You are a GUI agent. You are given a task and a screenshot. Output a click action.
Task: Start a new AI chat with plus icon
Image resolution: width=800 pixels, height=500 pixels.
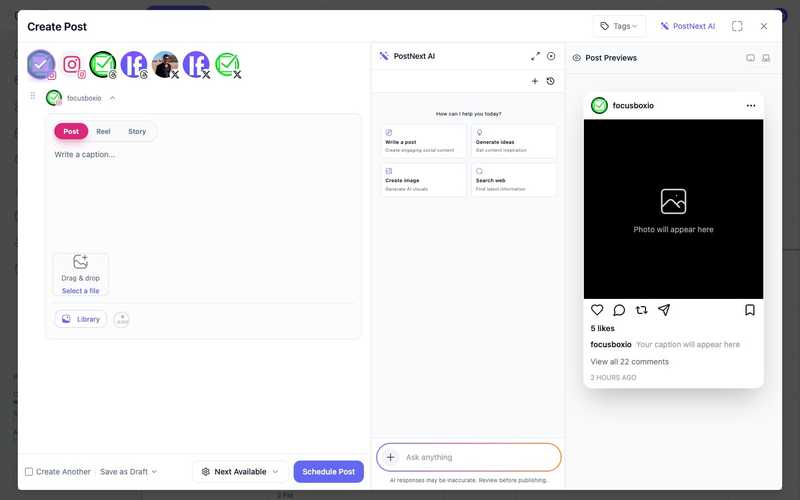click(535, 81)
